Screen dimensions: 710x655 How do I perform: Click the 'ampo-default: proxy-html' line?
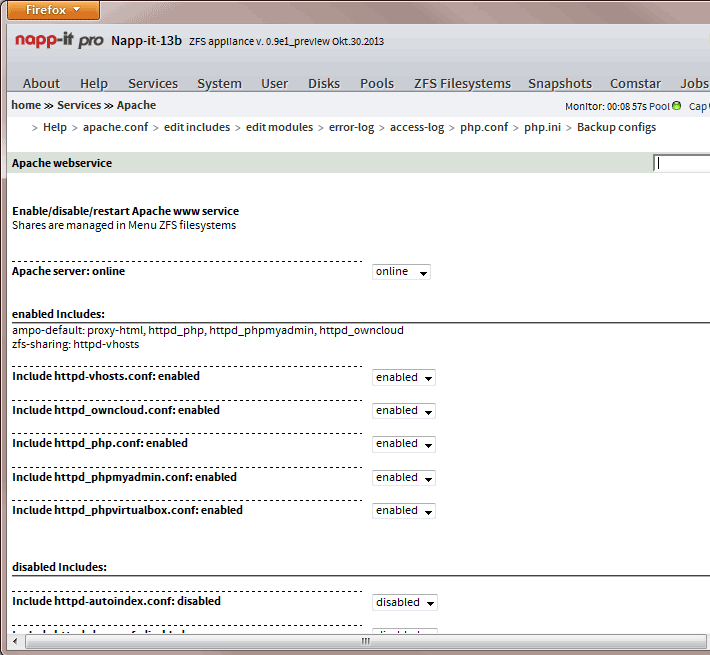208,330
